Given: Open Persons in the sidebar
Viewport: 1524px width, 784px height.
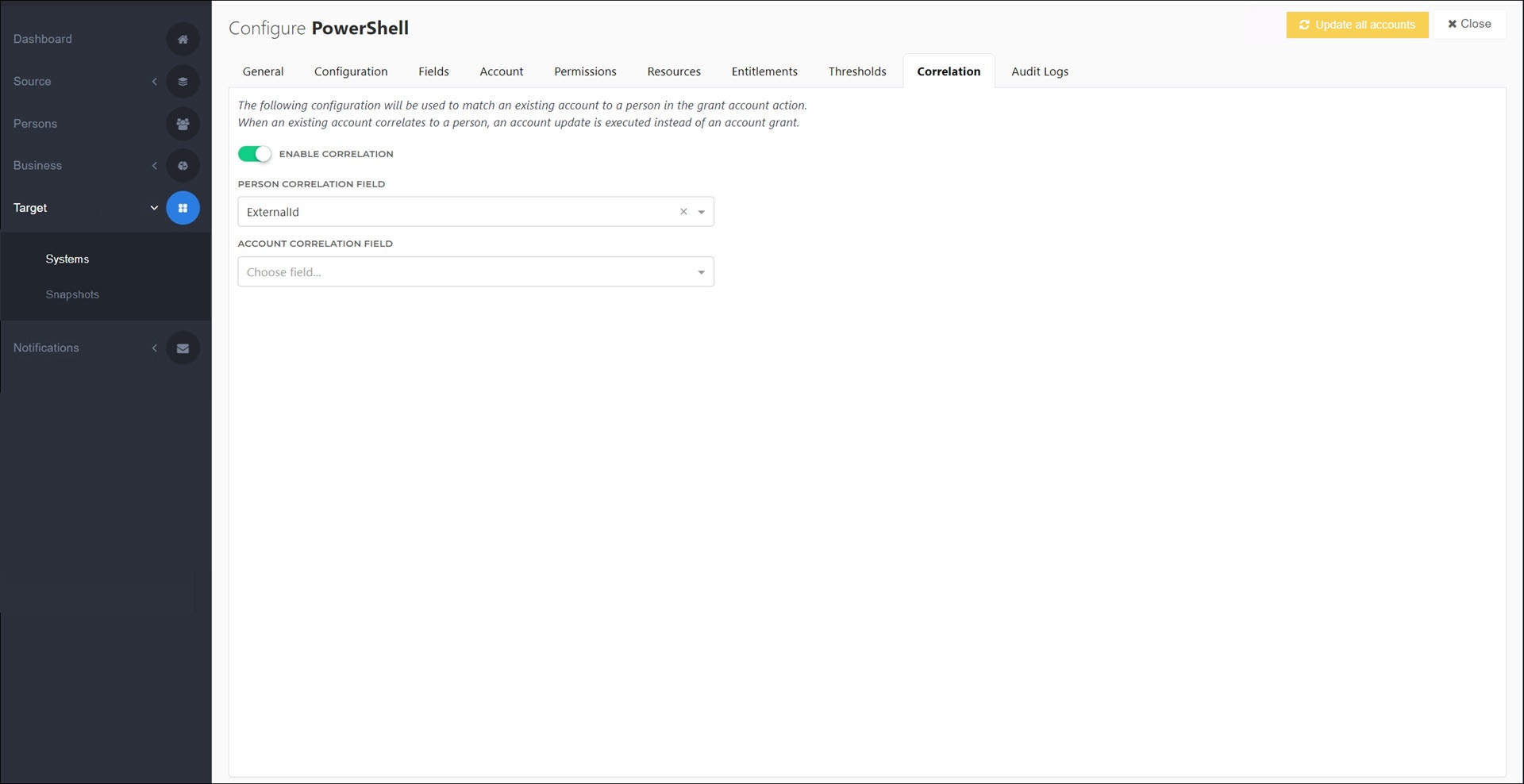Looking at the screenshot, I should (x=35, y=124).
